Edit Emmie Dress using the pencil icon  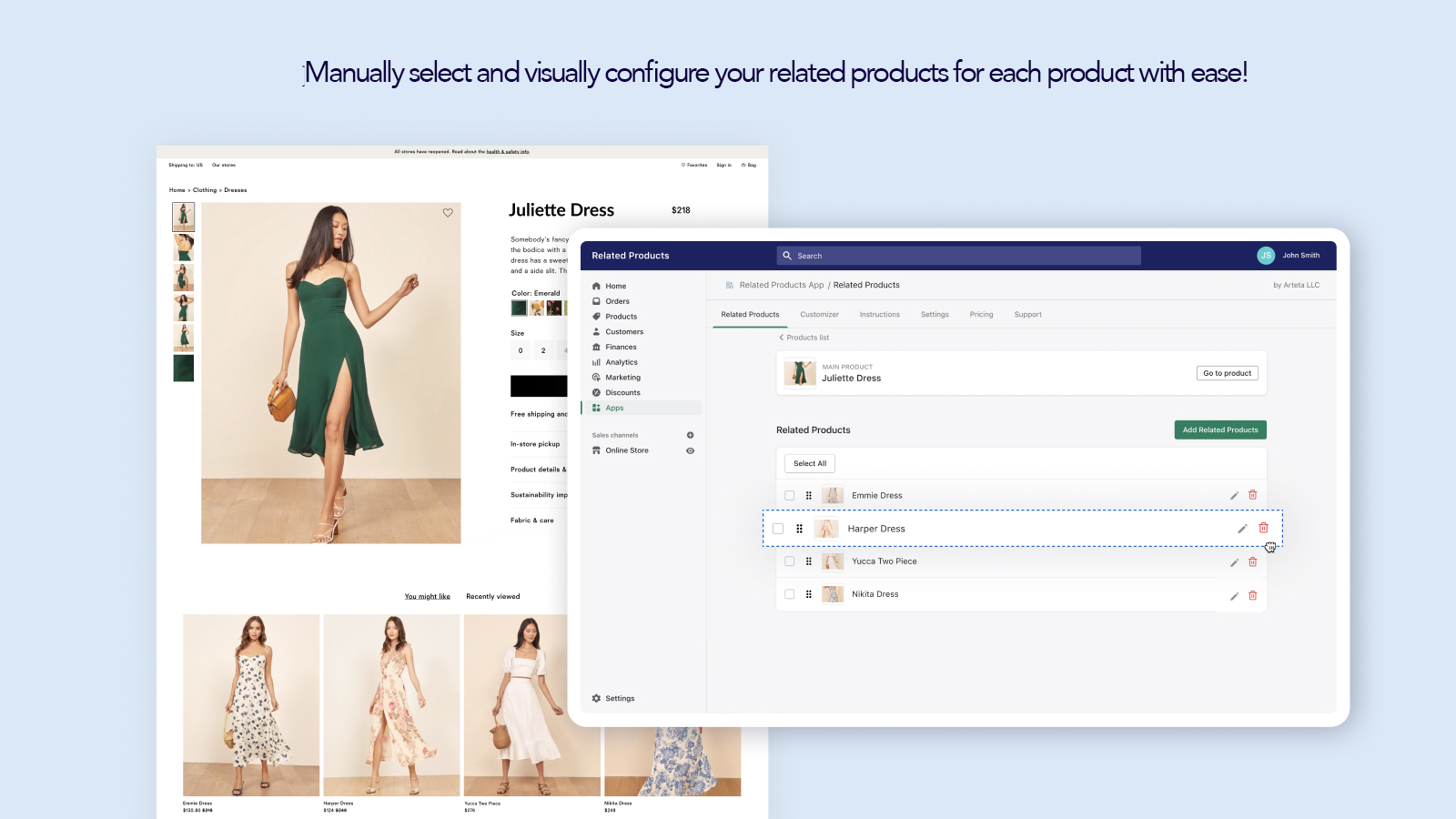[1234, 495]
